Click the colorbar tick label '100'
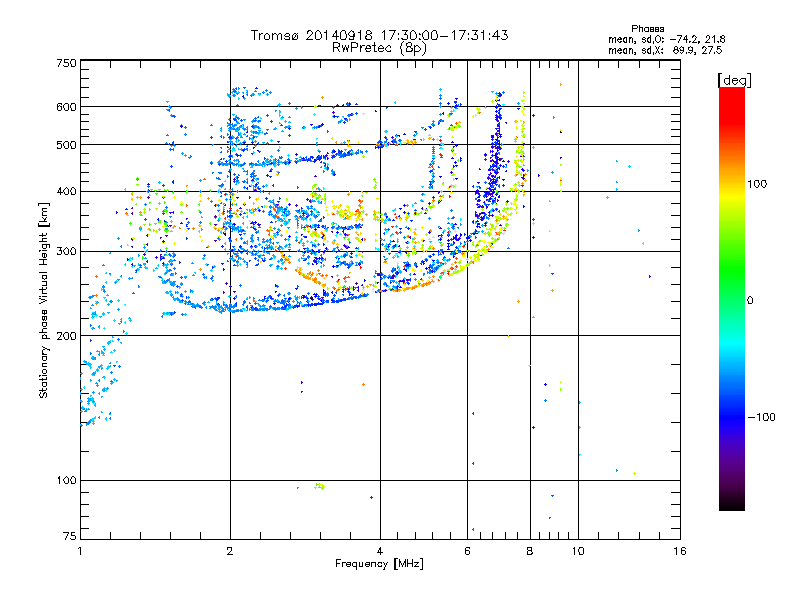Viewport: 800px width, 600px height. pyautogui.click(x=757, y=184)
